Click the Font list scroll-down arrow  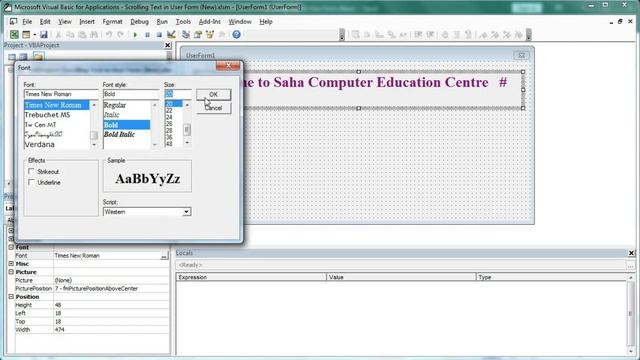94,144
